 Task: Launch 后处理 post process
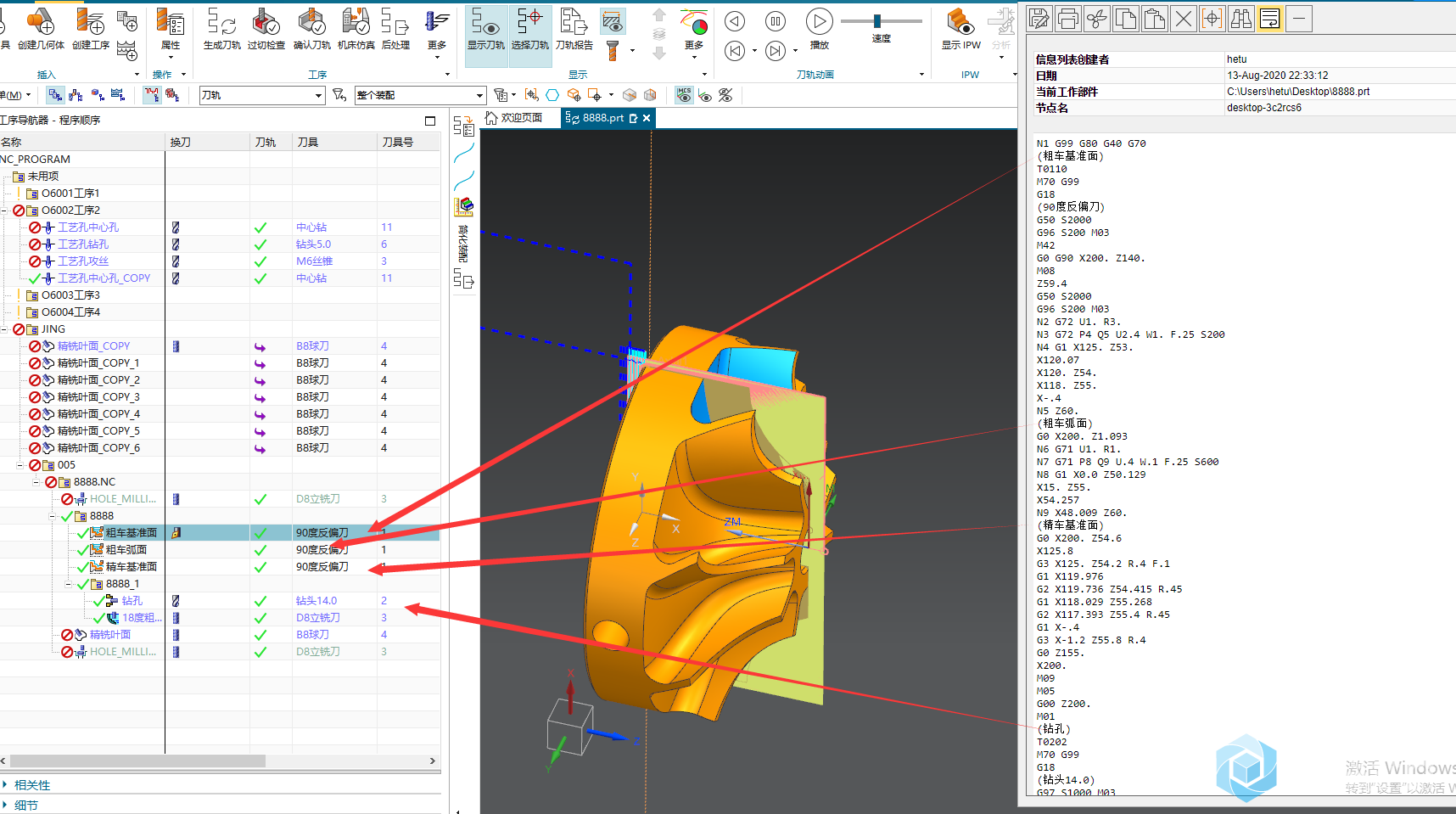coord(395,28)
